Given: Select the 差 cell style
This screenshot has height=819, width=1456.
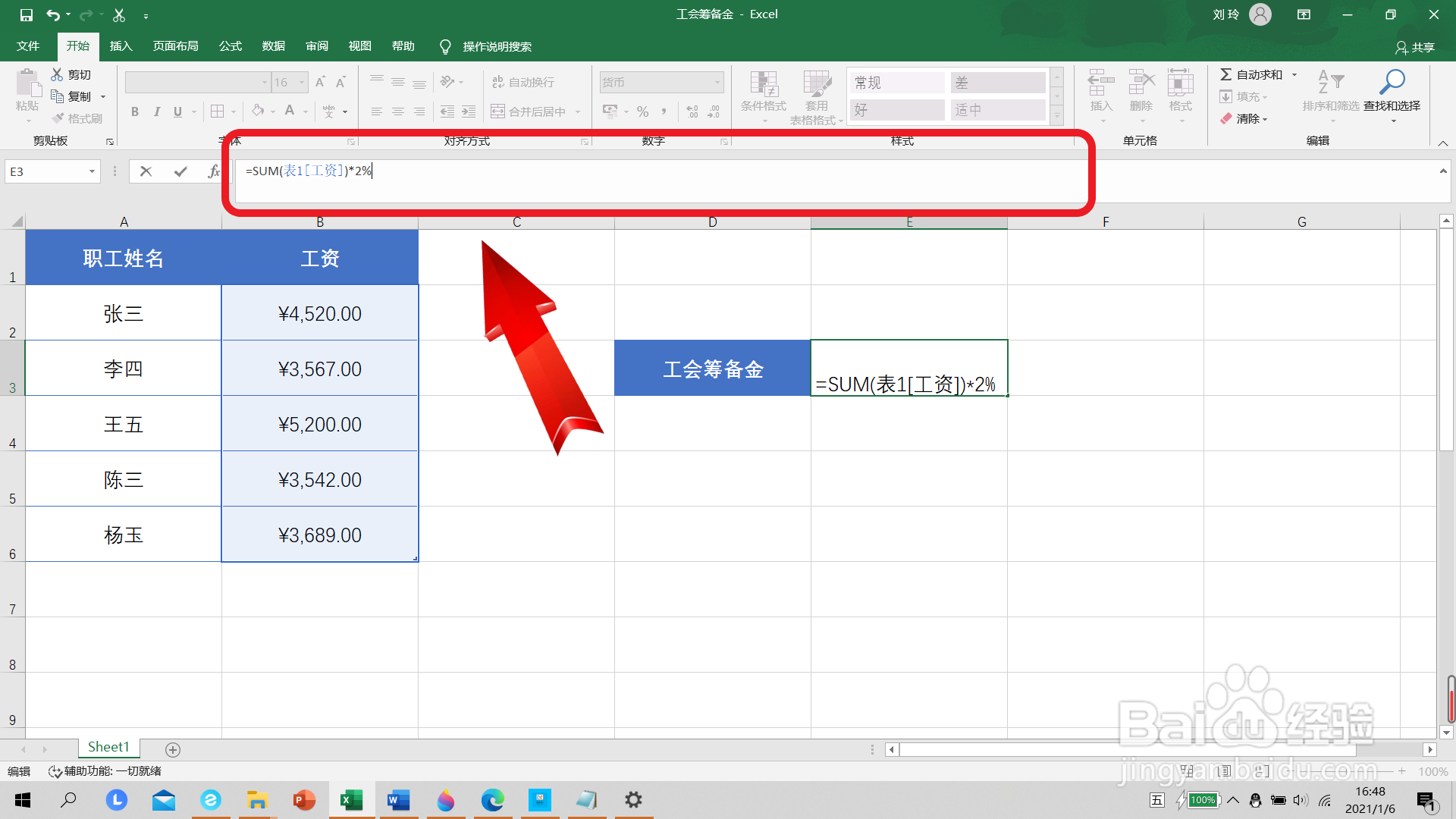Looking at the screenshot, I should (x=998, y=83).
